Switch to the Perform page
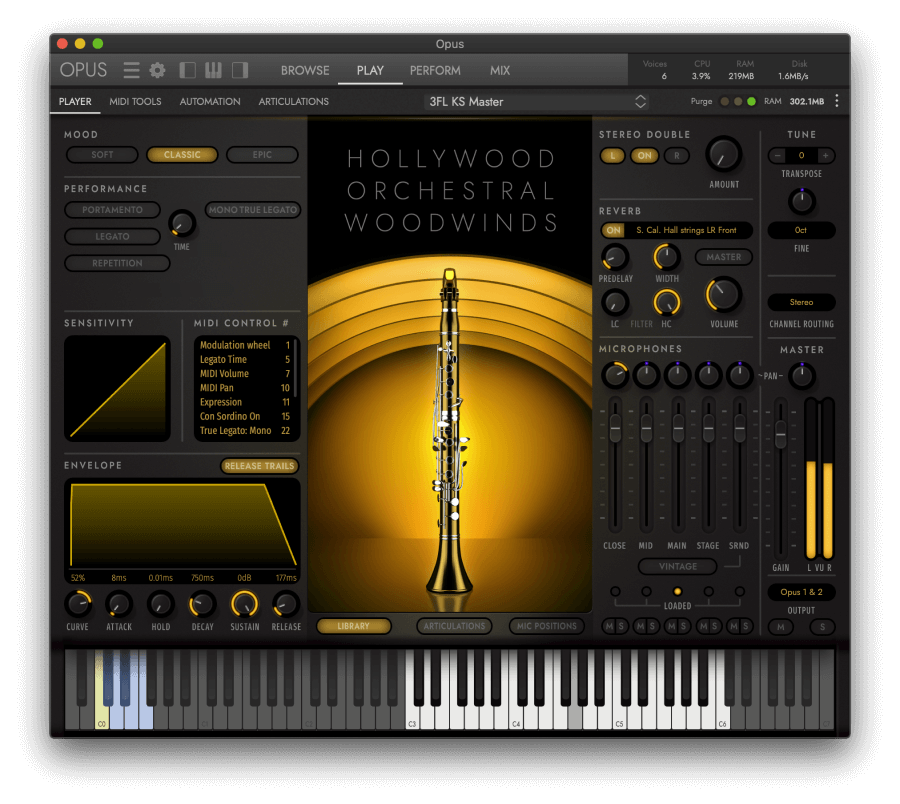Image resolution: width=900 pixels, height=804 pixels. point(435,70)
